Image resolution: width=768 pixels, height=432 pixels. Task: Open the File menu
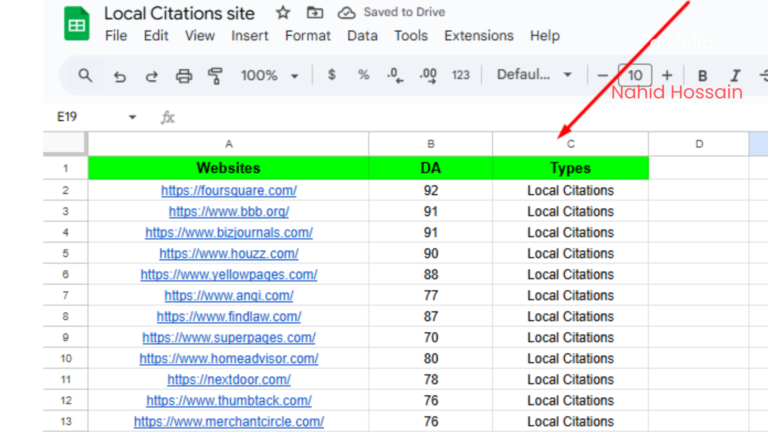click(x=116, y=36)
